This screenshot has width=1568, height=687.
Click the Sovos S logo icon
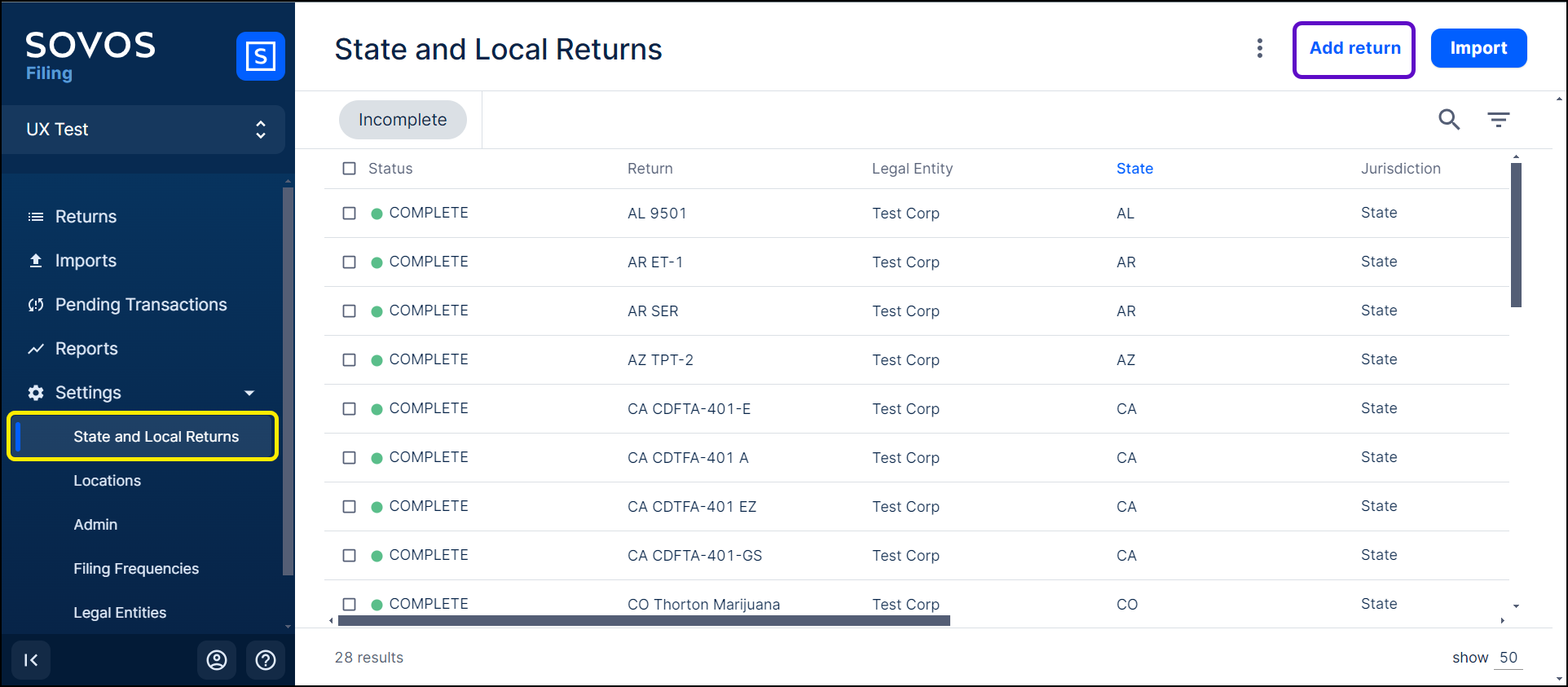click(x=260, y=56)
